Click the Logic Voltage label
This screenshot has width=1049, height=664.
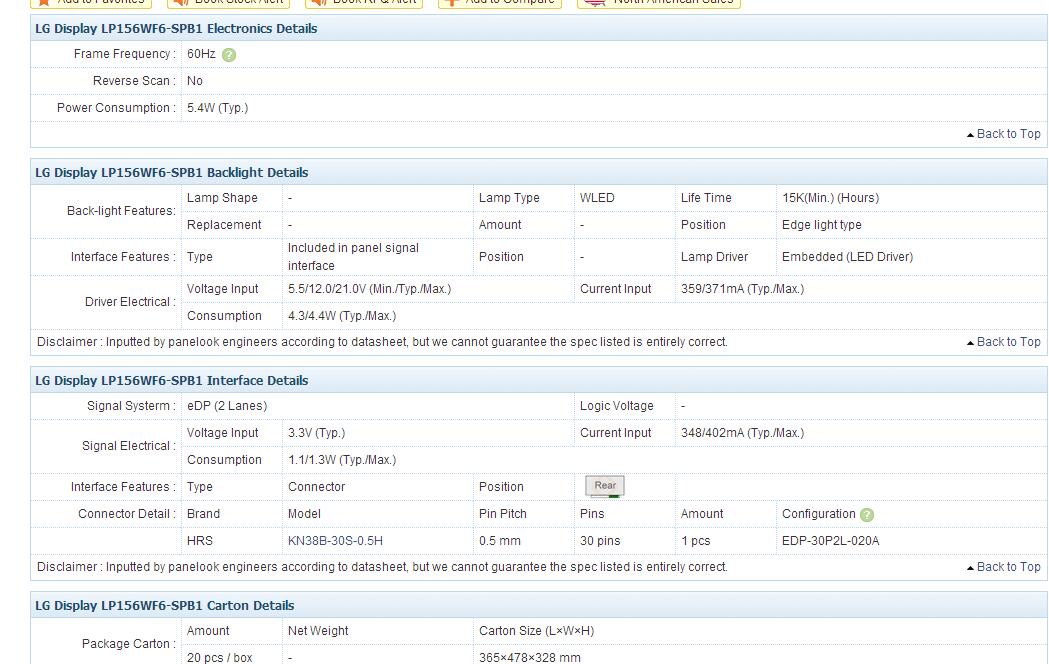pyautogui.click(x=616, y=406)
